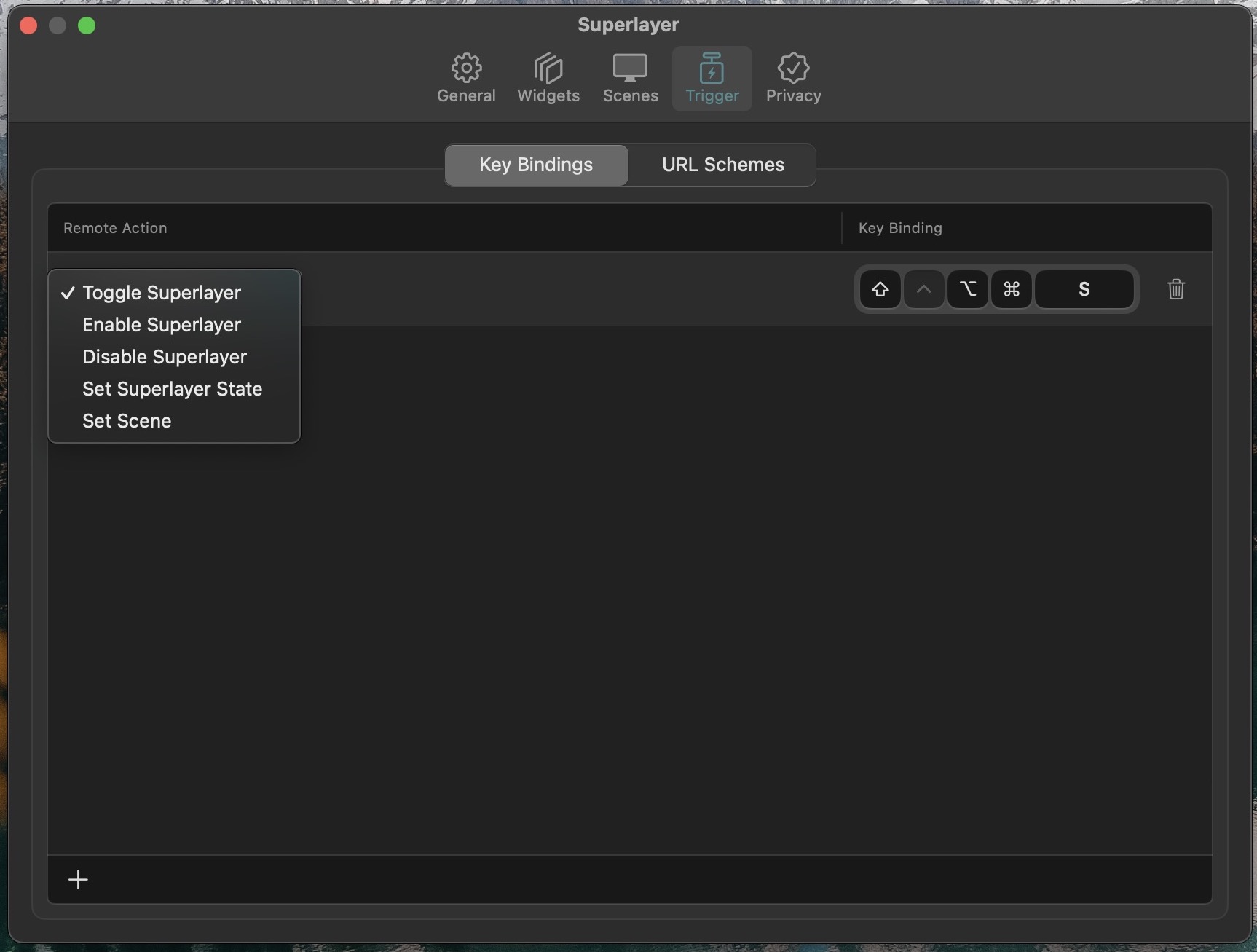The image size is (1257, 952).
Task: Toggle the Option modifier key
Action: pyautogui.click(x=967, y=289)
